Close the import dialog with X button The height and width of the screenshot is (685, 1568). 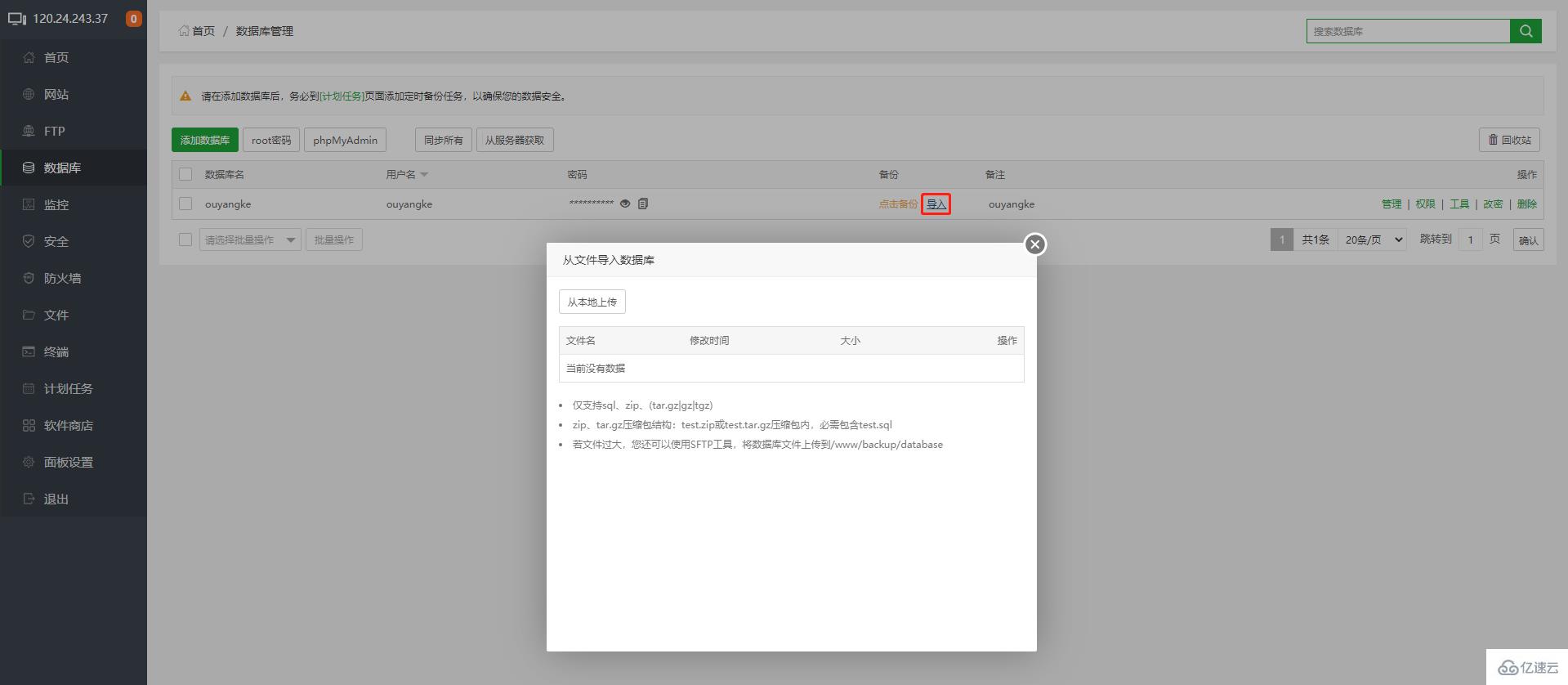(1035, 244)
